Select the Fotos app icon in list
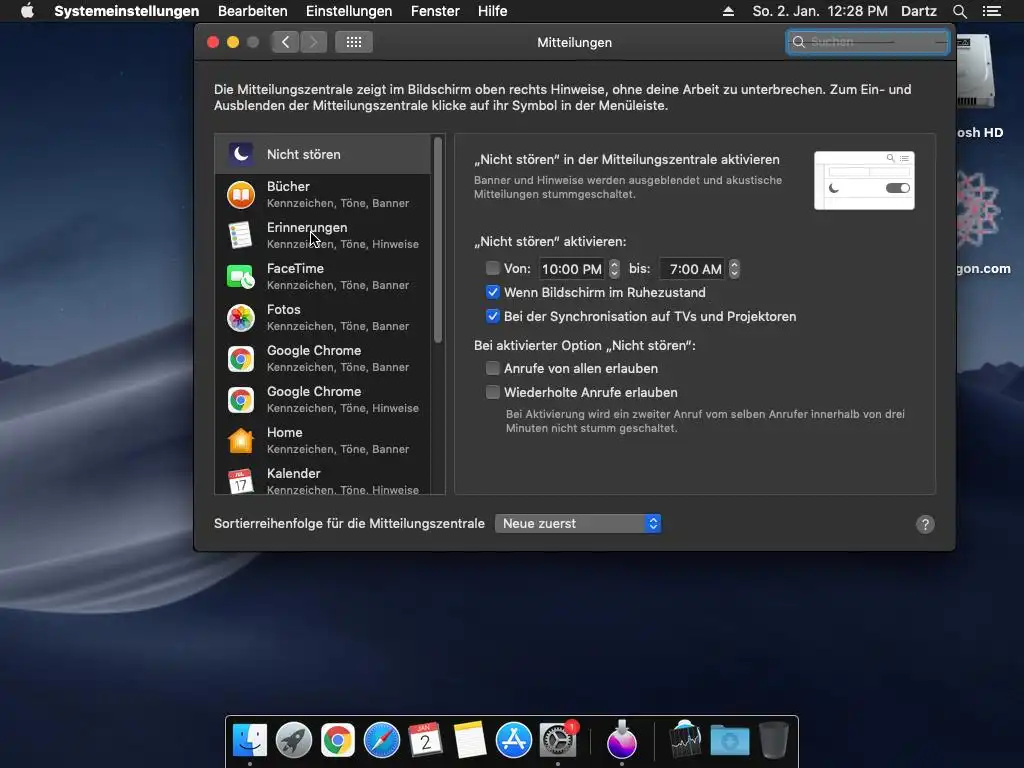 241,318
